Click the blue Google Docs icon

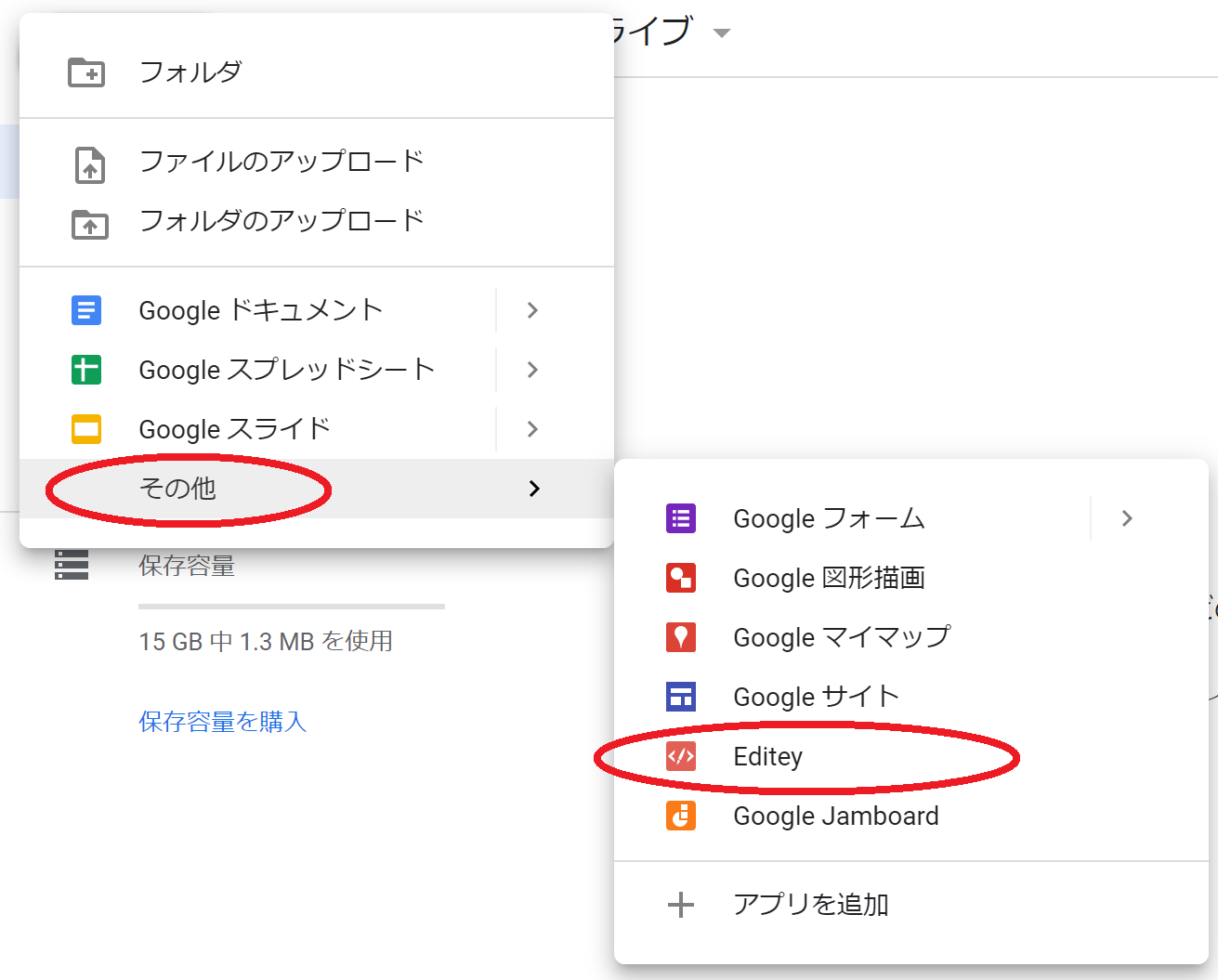tap(86, 310)
